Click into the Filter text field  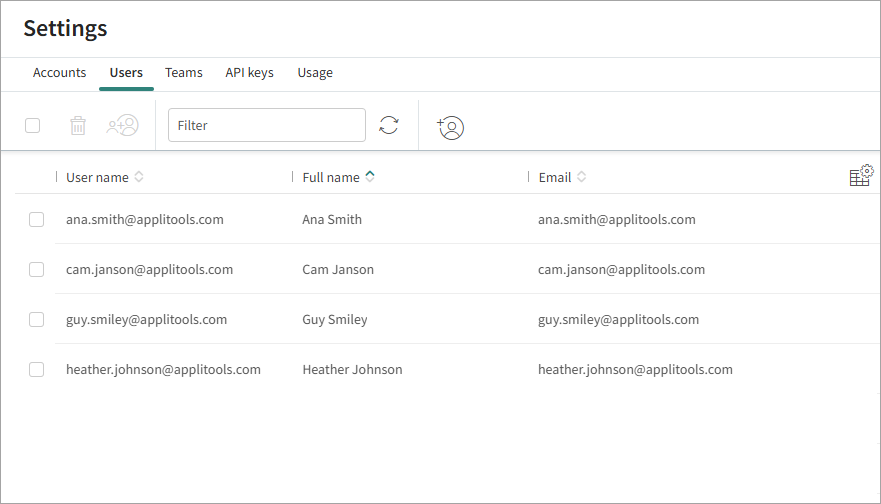coord(266,126)
